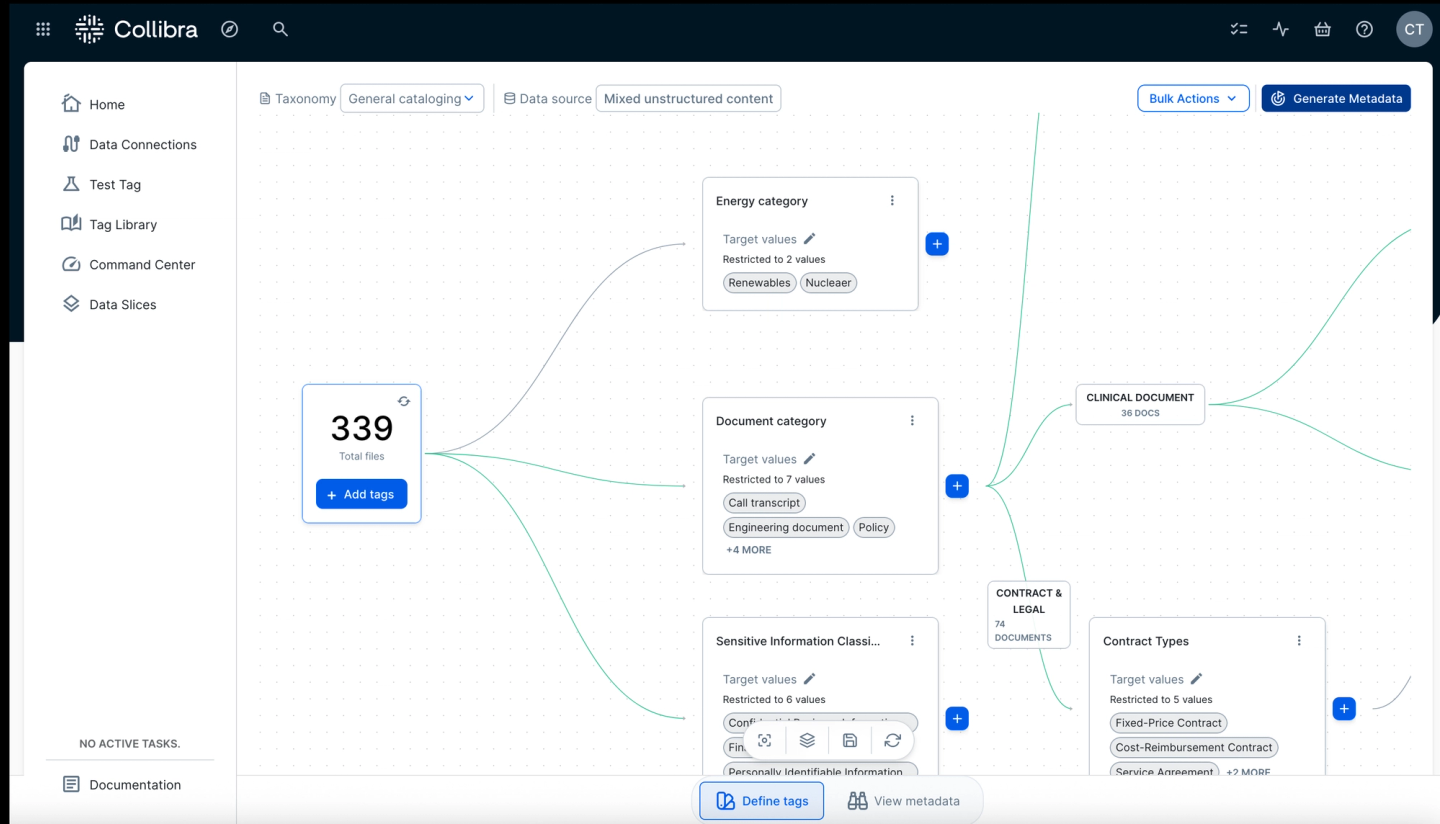
Task: Go to Command Center in sidebar
Action: 141,265
